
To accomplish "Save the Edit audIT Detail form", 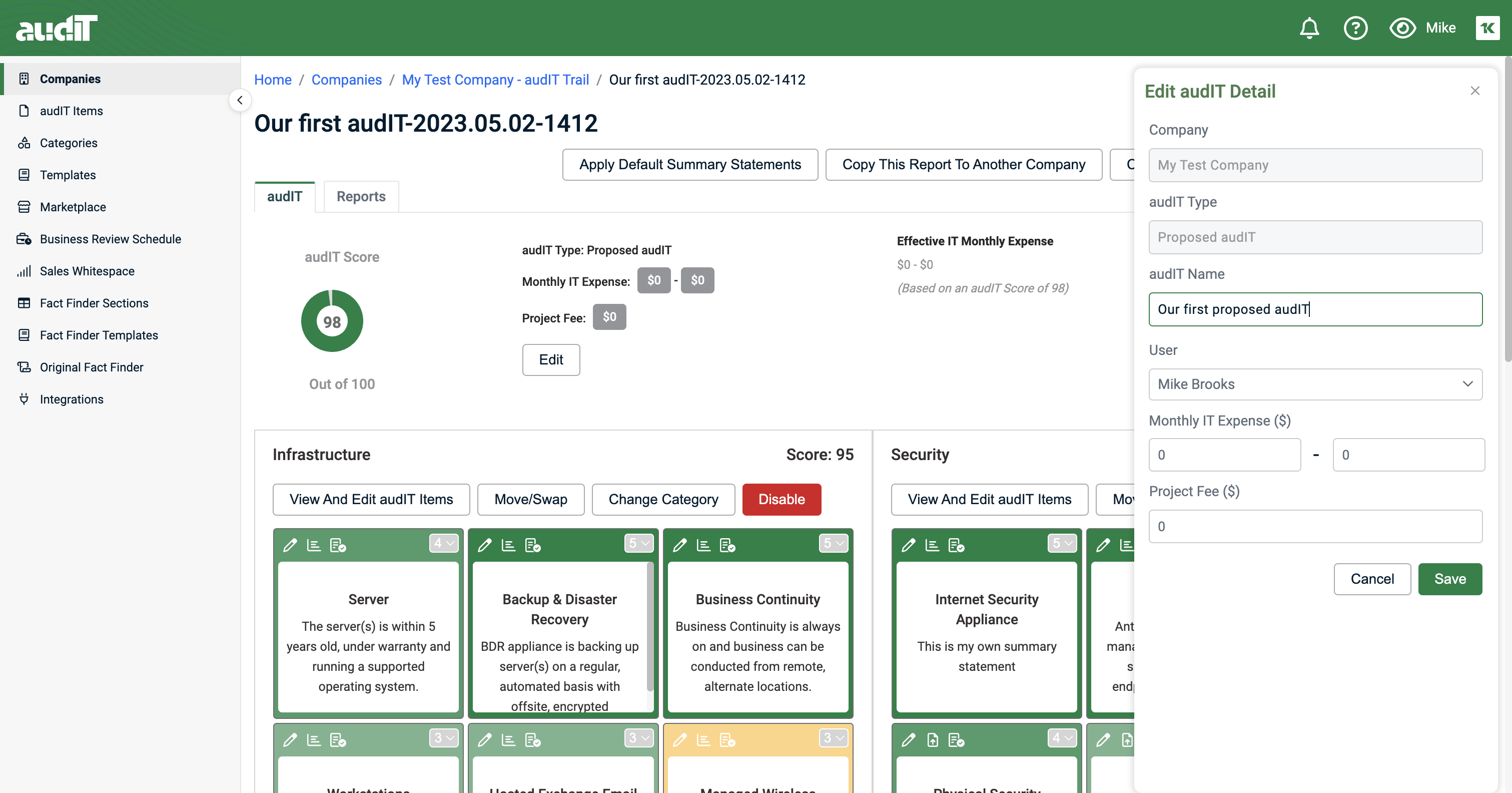I will click(1450, 579).
